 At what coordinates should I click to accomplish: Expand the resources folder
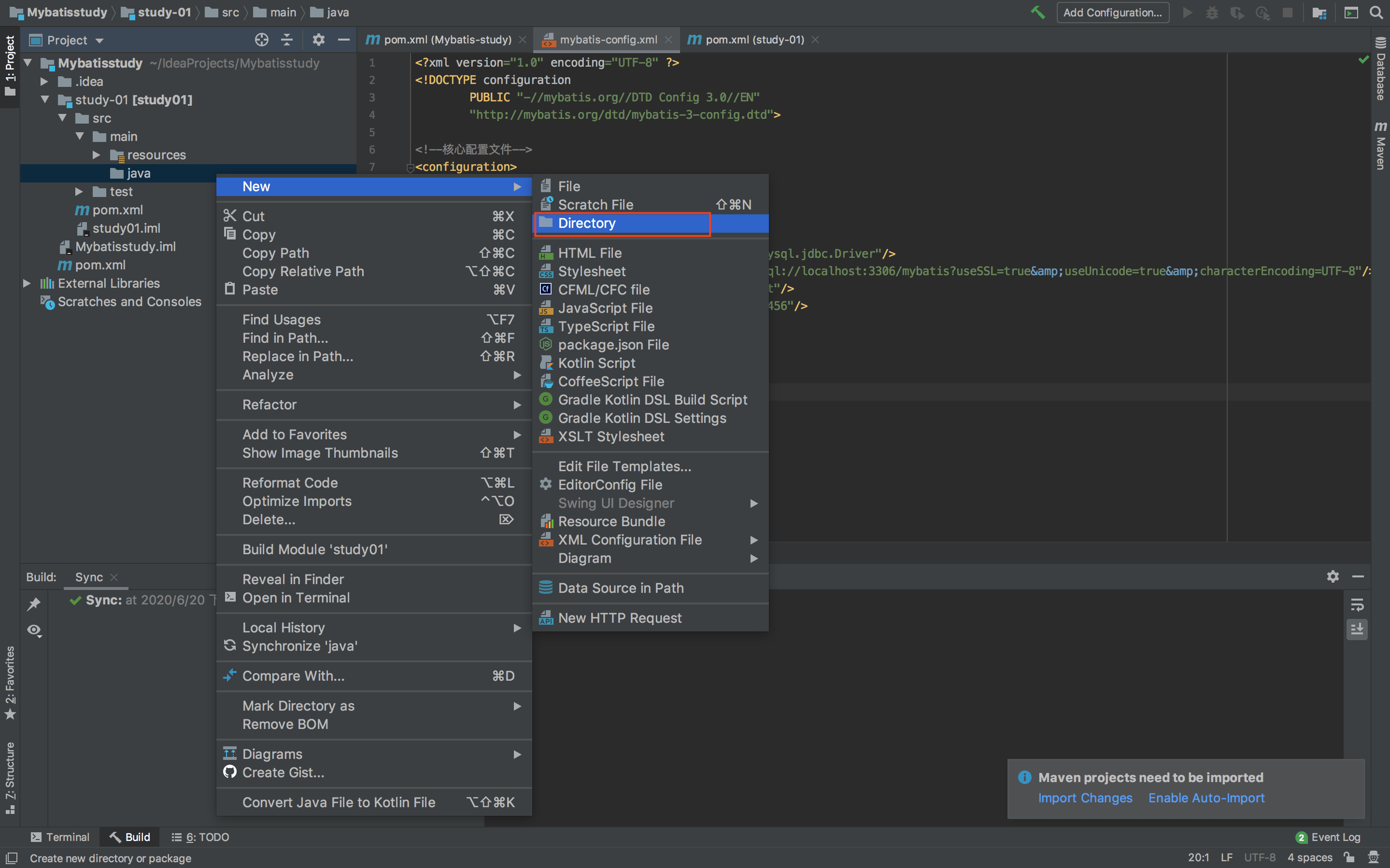97,155
